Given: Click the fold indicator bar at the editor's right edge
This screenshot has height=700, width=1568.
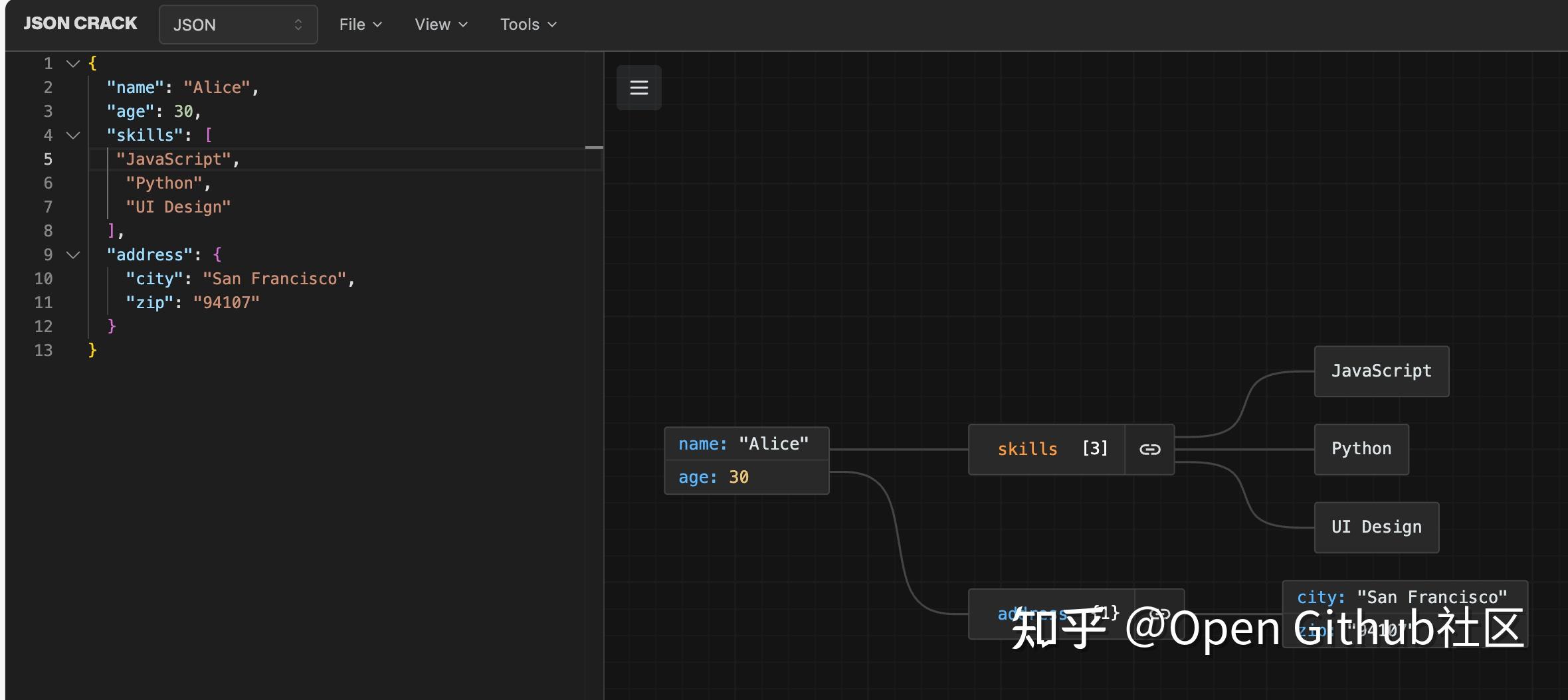Looking at the screenshot, I should (595, 147).
